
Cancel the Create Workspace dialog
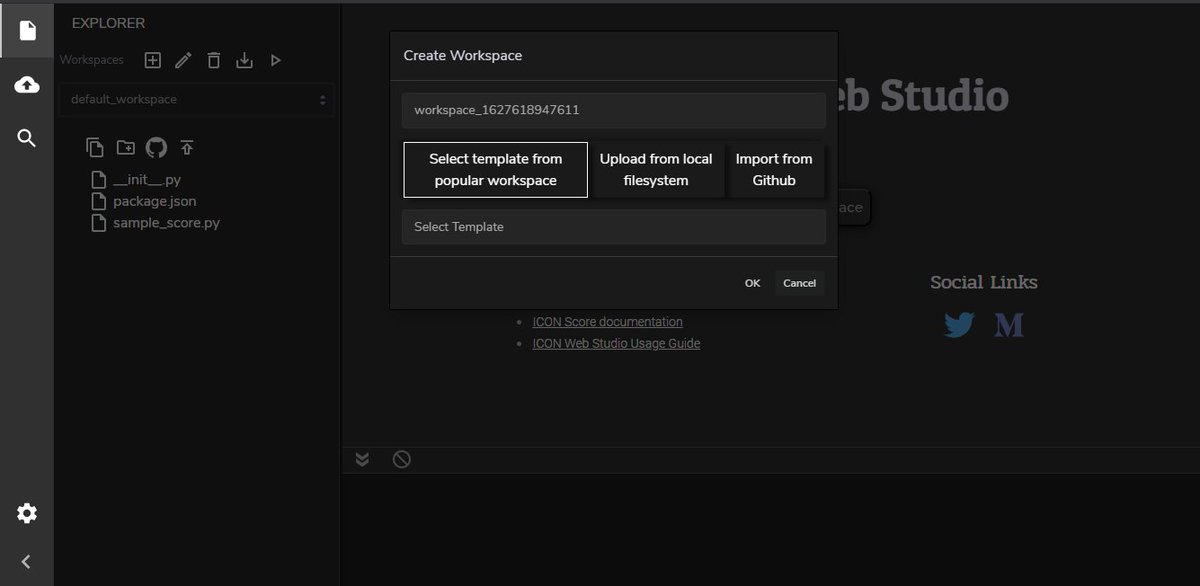point(799,283)
